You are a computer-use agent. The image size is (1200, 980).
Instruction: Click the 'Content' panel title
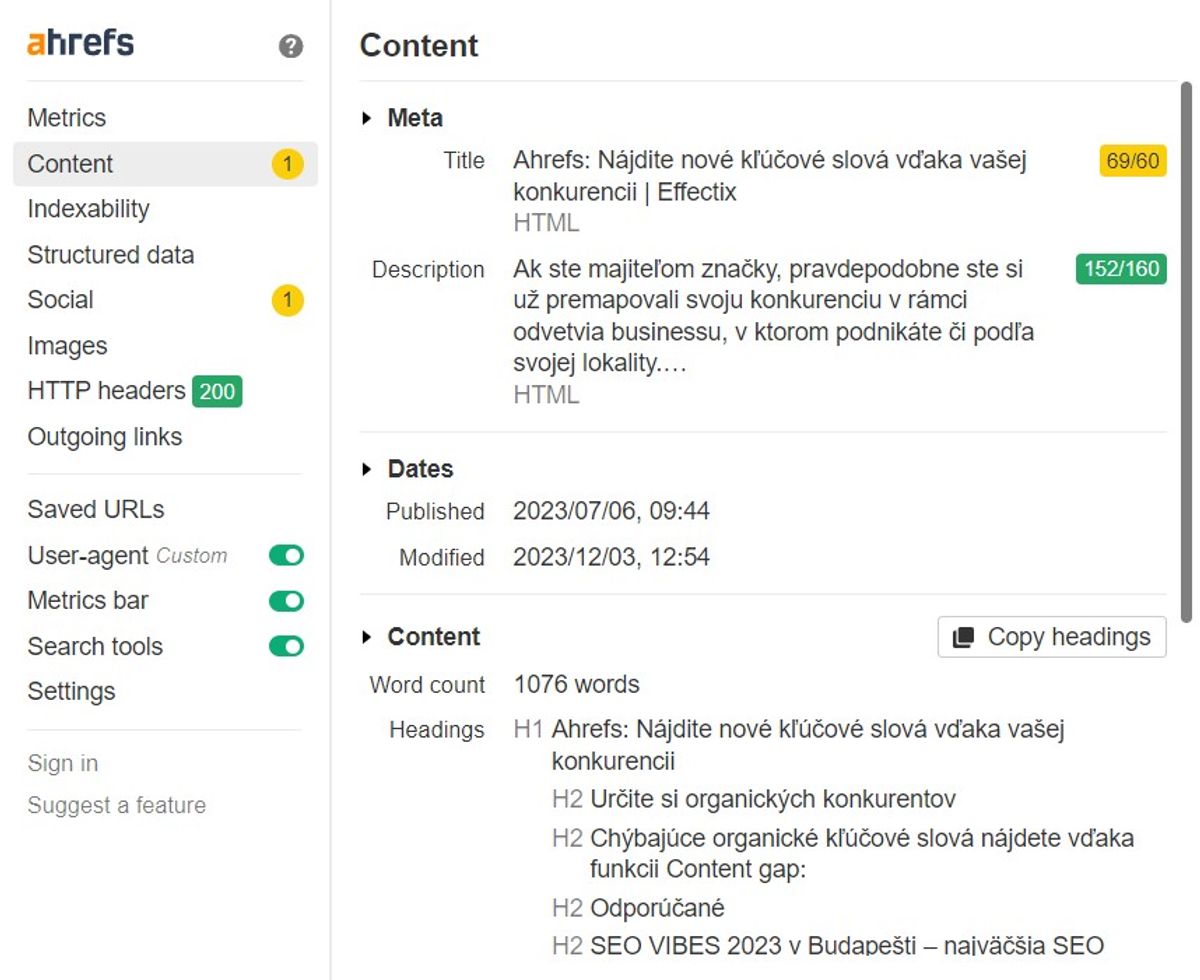pos(419,46)
